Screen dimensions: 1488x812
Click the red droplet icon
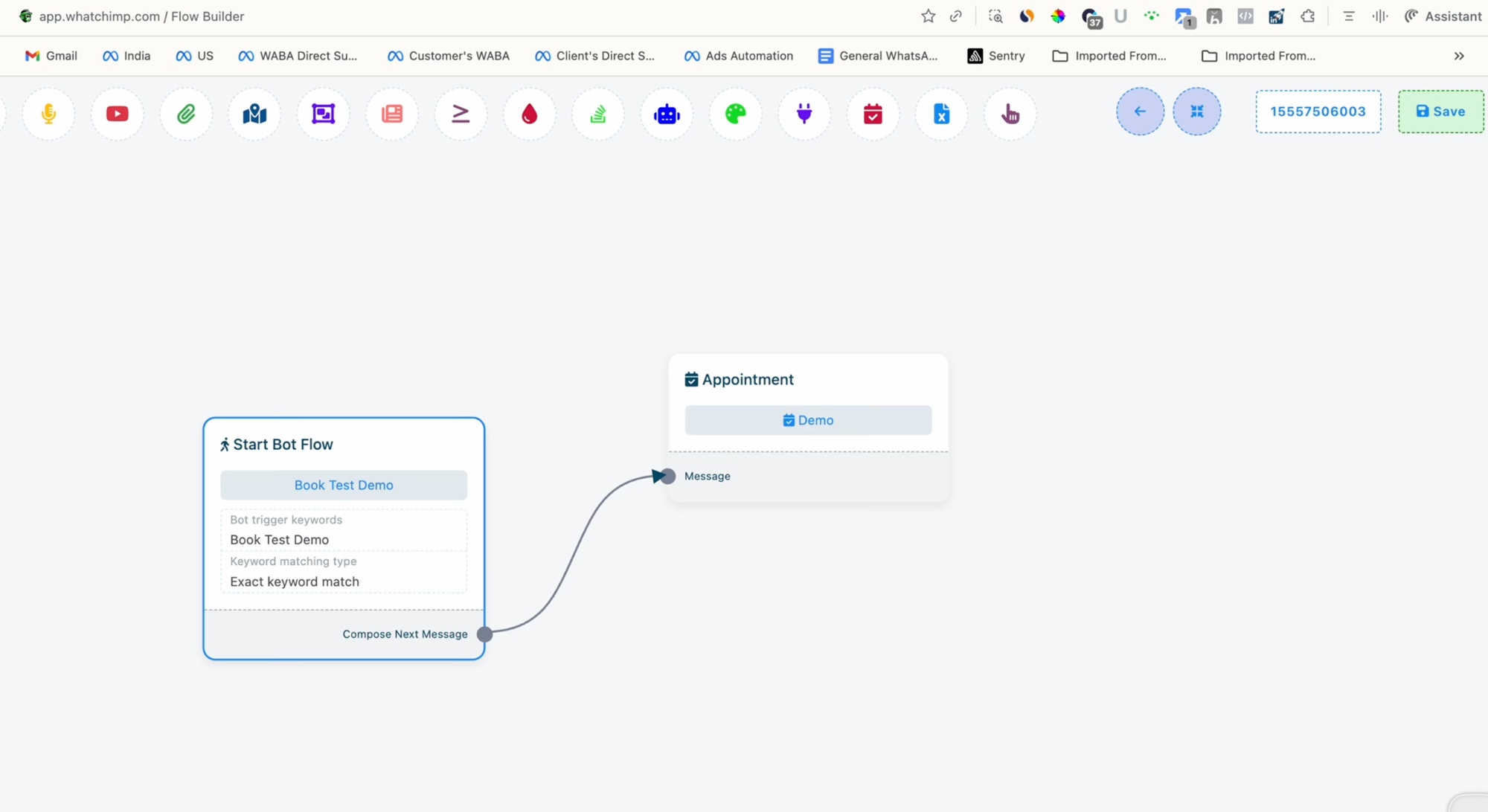(x=529, y=114)
